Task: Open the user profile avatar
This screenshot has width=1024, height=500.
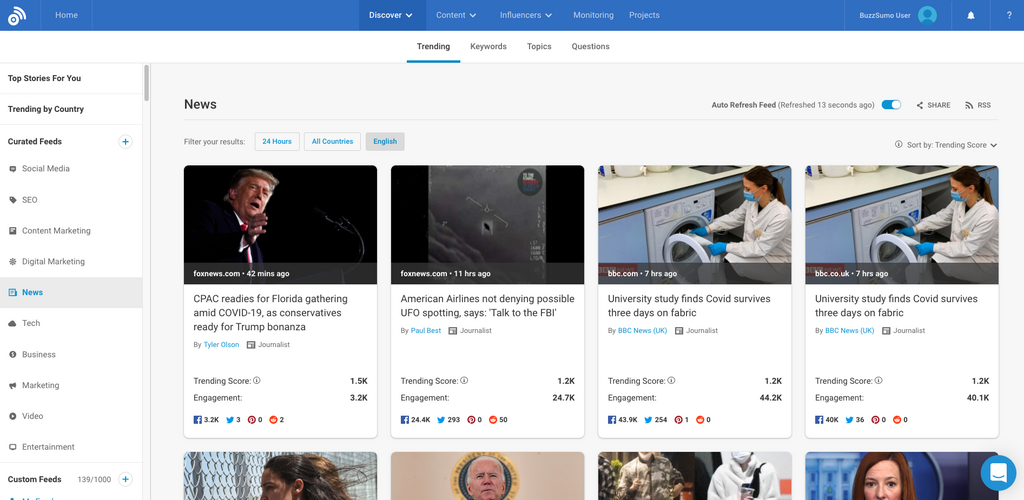Action: click(x=927, y=15)
